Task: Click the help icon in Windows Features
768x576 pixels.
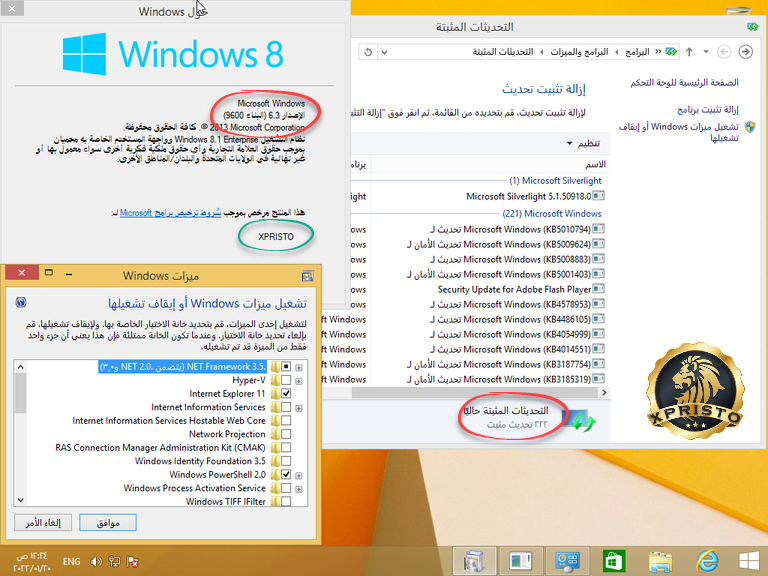Action: [x=21, y=302]
